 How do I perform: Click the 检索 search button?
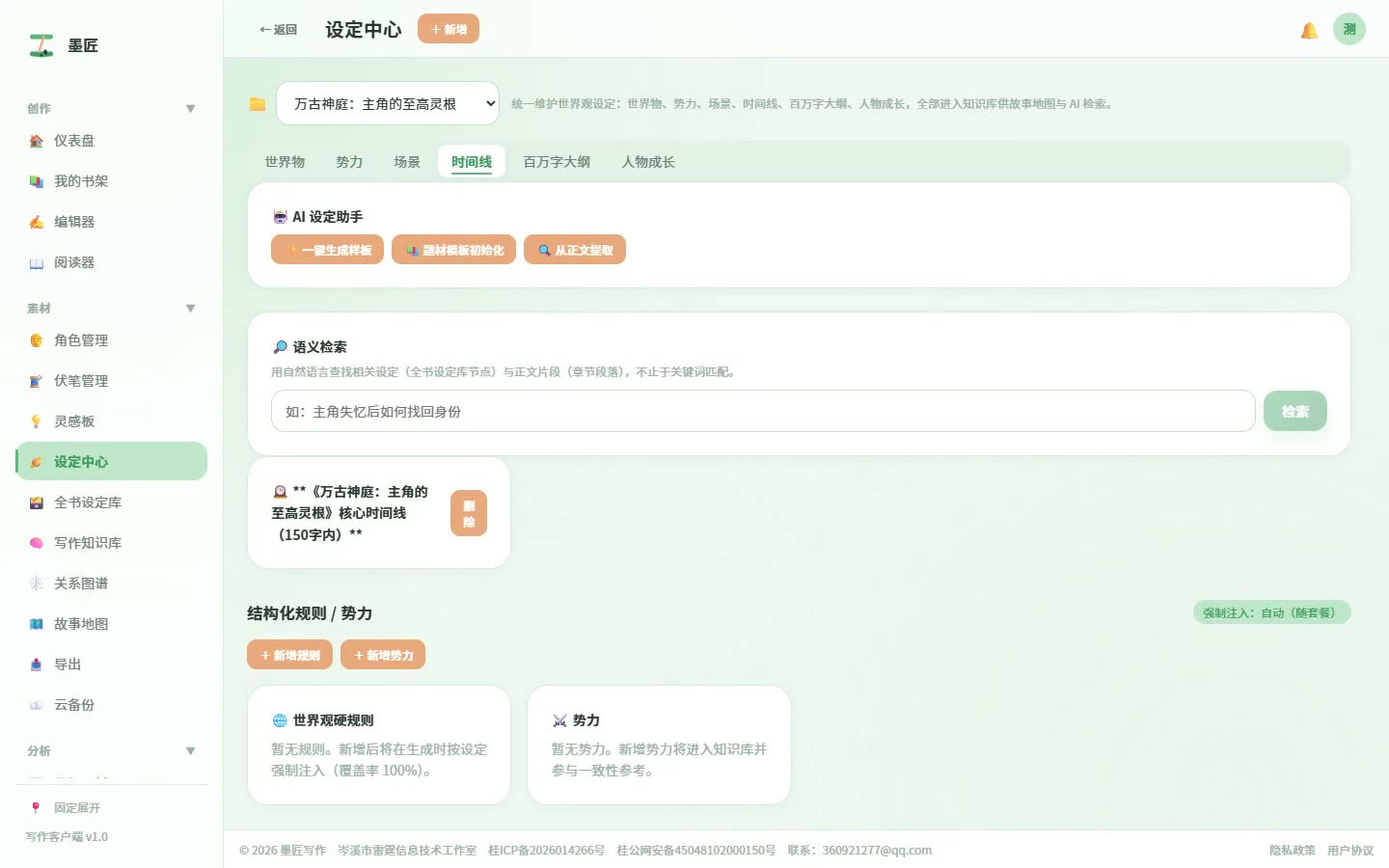coord(1295,411)
